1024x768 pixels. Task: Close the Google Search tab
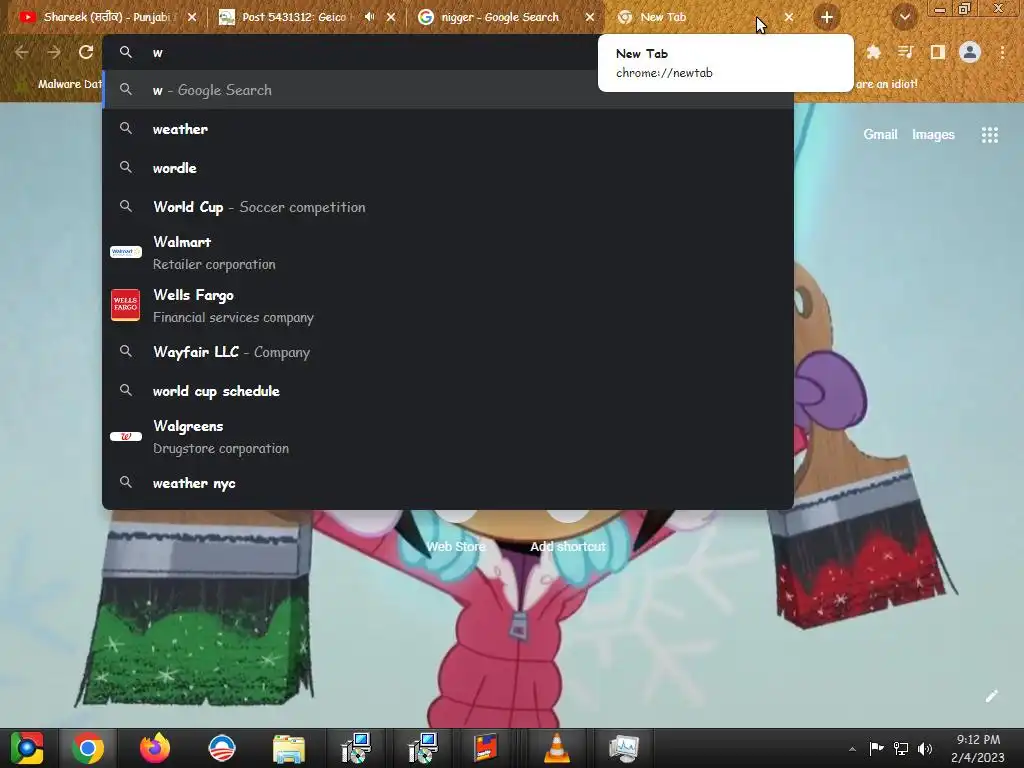[x=590, y=17]
